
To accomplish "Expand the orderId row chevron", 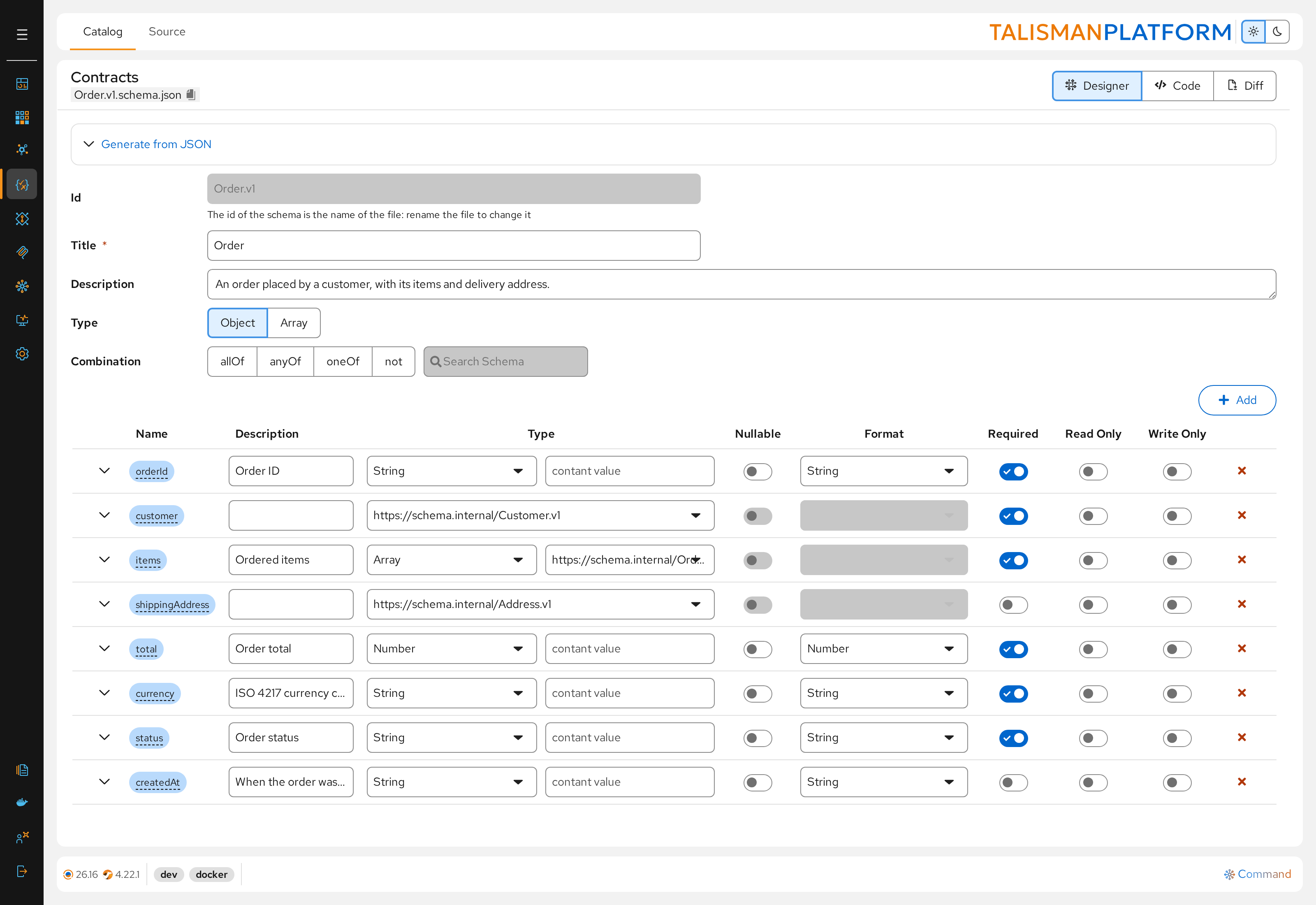I will click(104, 471).
